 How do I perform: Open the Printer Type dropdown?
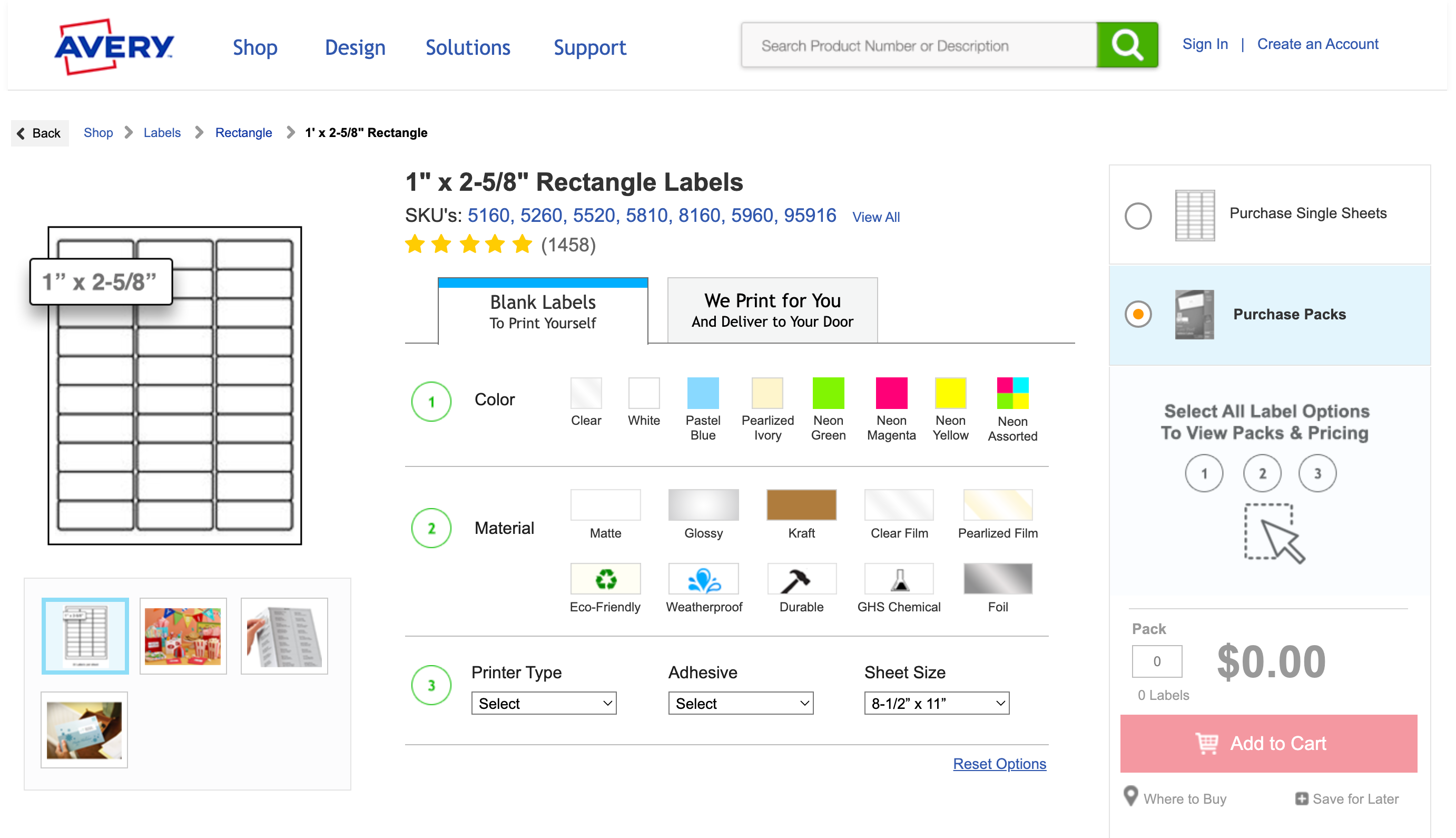tap(543, 703)
